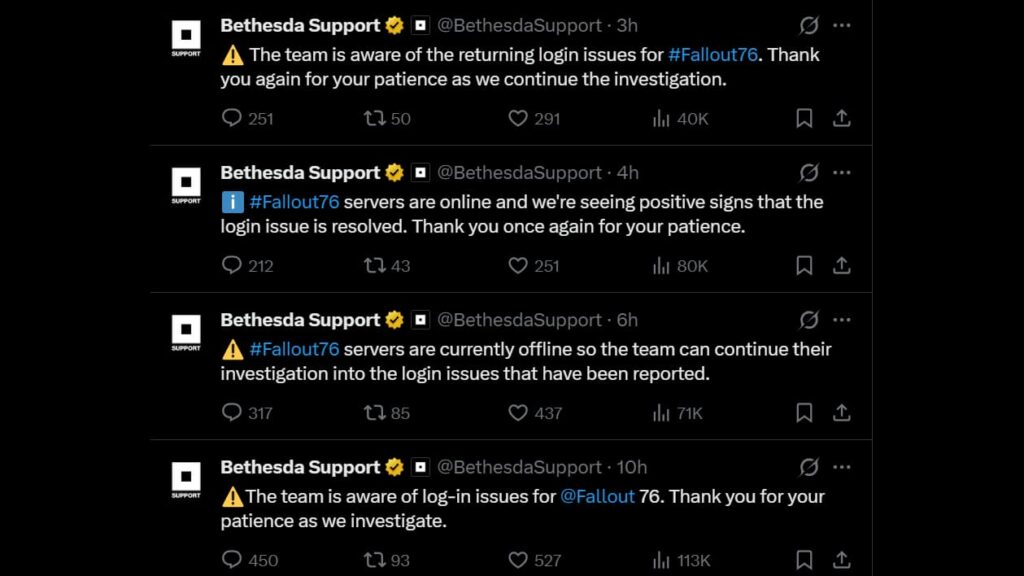
Task: Open the 6h timestamp of the offline tweet
Action: [x=627, y=320]
